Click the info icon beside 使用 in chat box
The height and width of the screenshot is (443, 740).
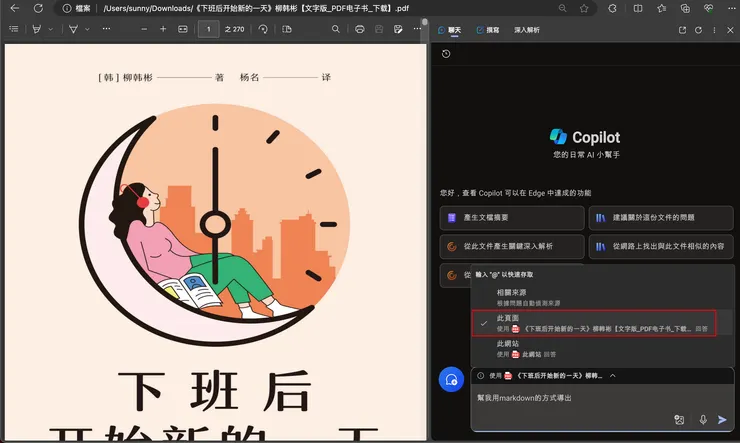coord(480,376)
